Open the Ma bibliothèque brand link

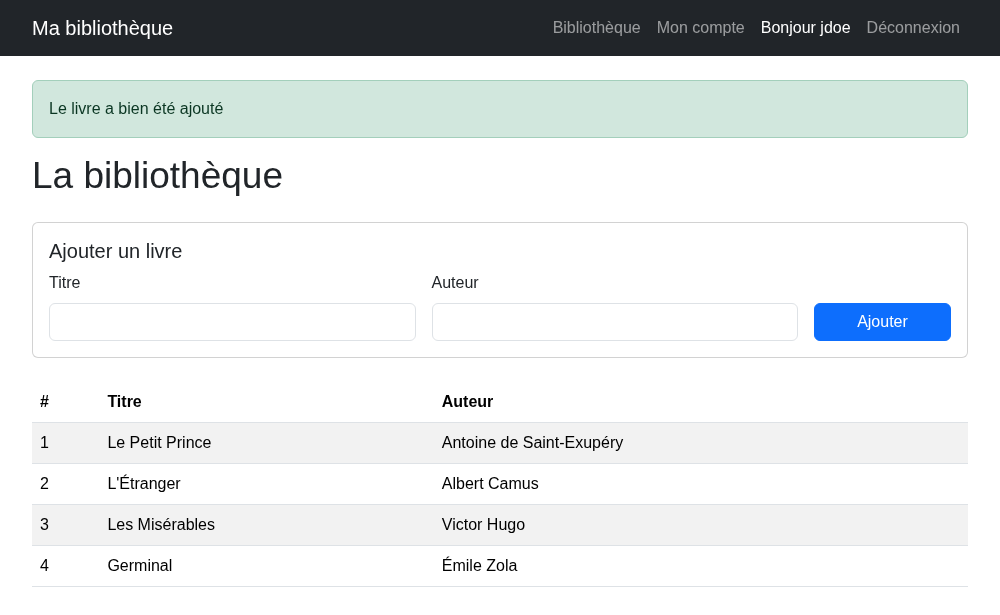(102, 28)
